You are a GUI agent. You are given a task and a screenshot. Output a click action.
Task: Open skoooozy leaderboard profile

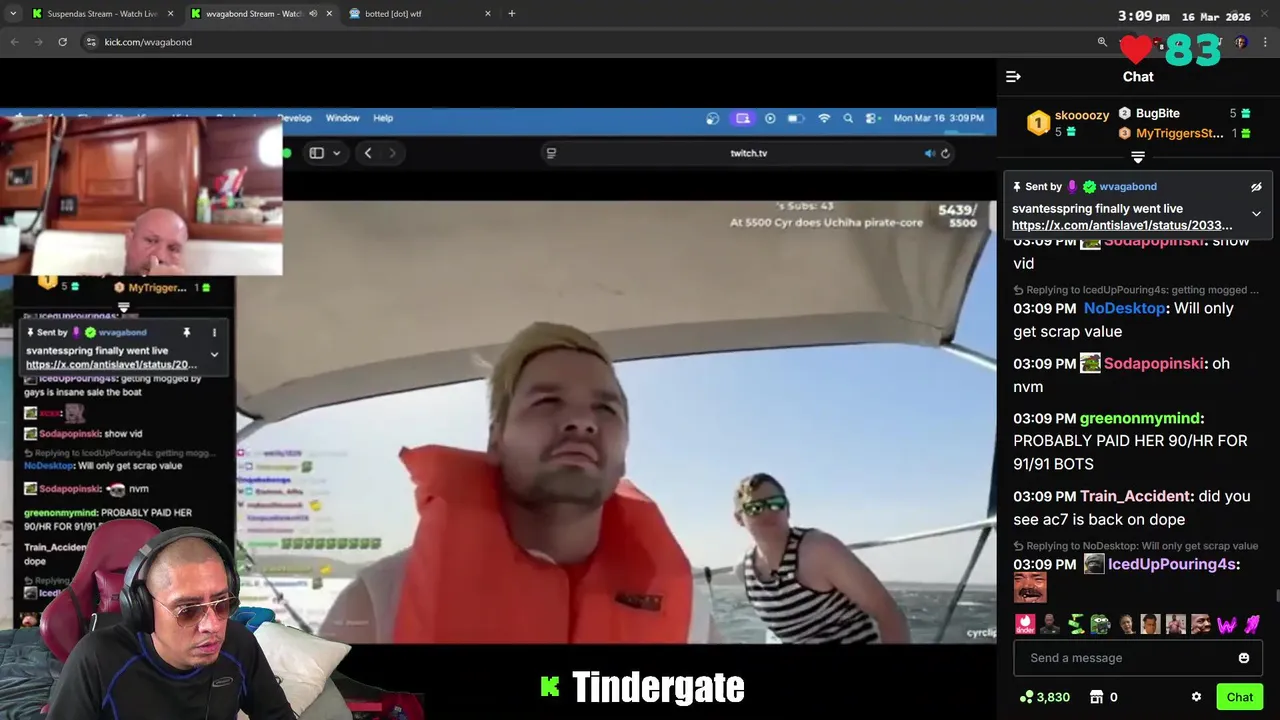(1082, 115)
